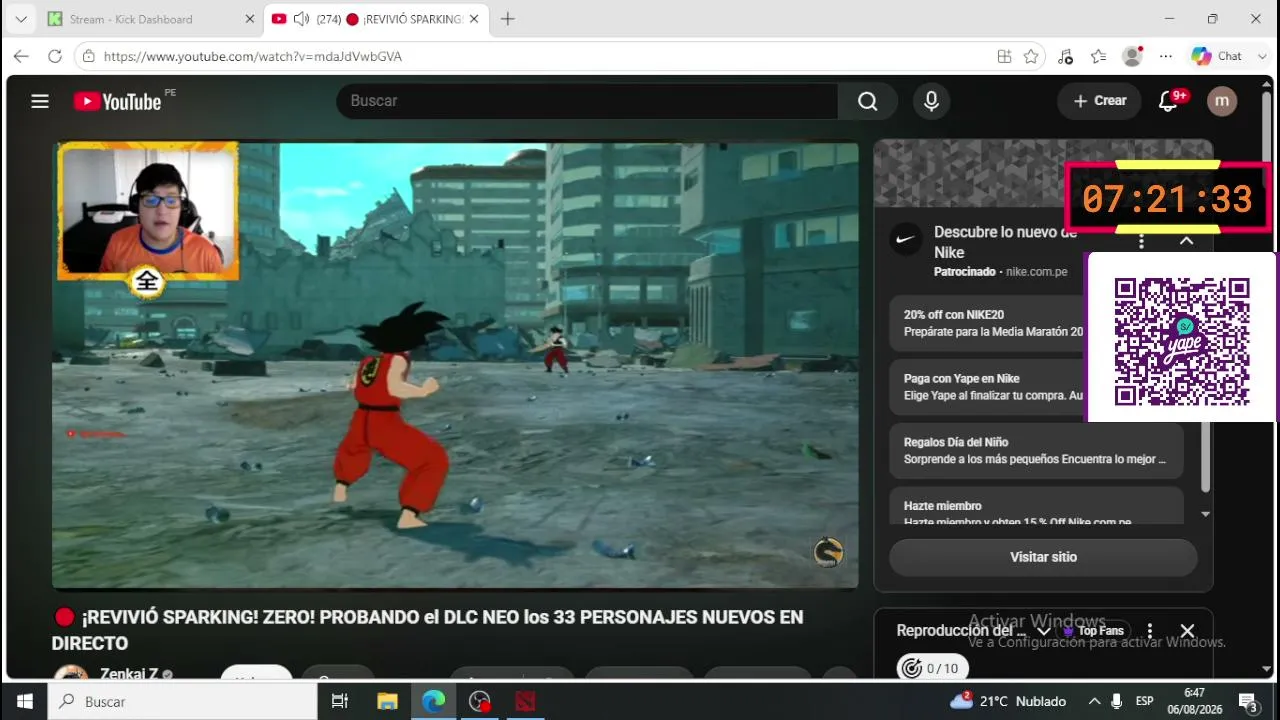
Task: Focus the YouTube Buscar search field
Action: (587, 101)
